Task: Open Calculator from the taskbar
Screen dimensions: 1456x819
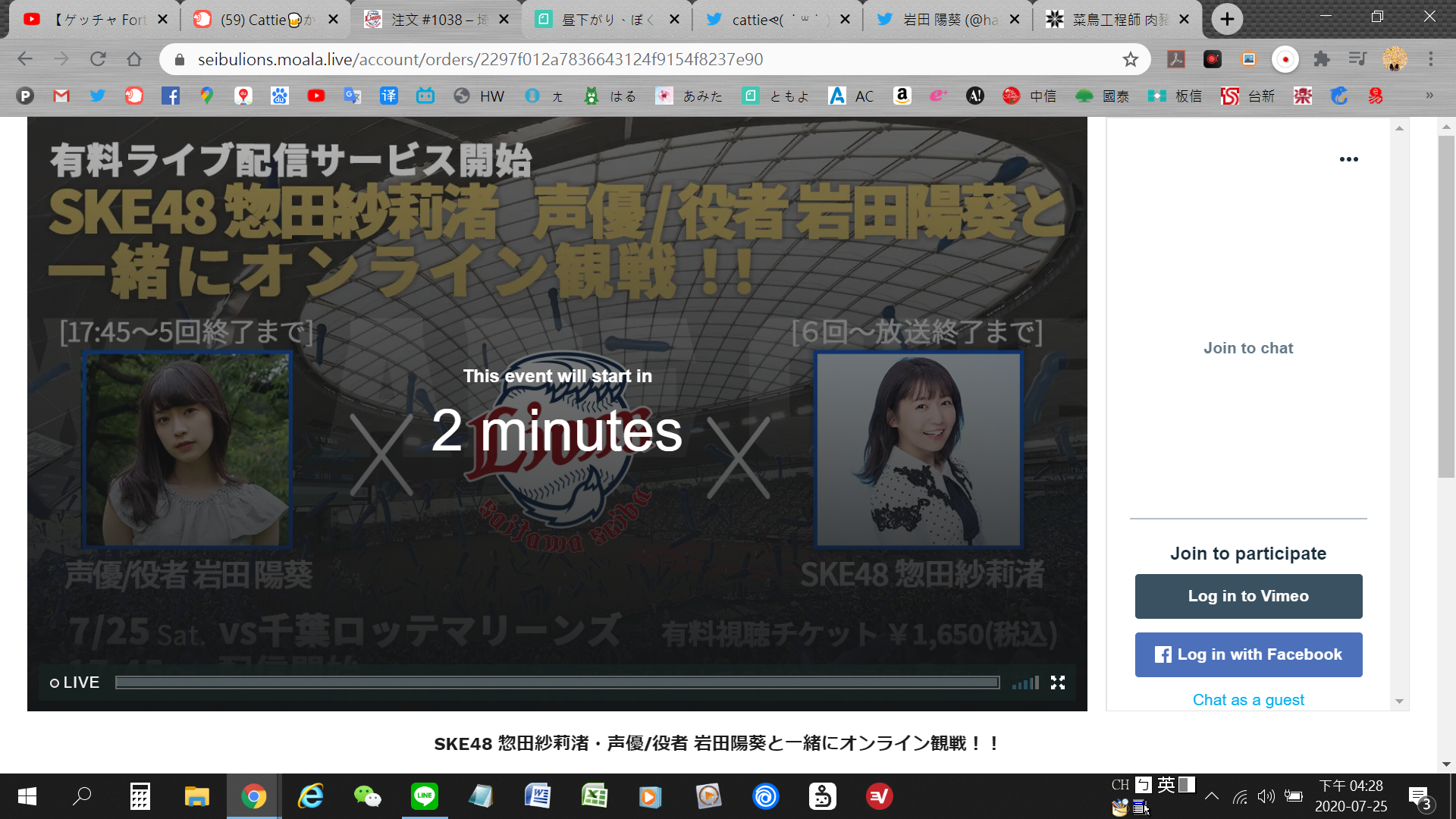Action: point(140,796)
